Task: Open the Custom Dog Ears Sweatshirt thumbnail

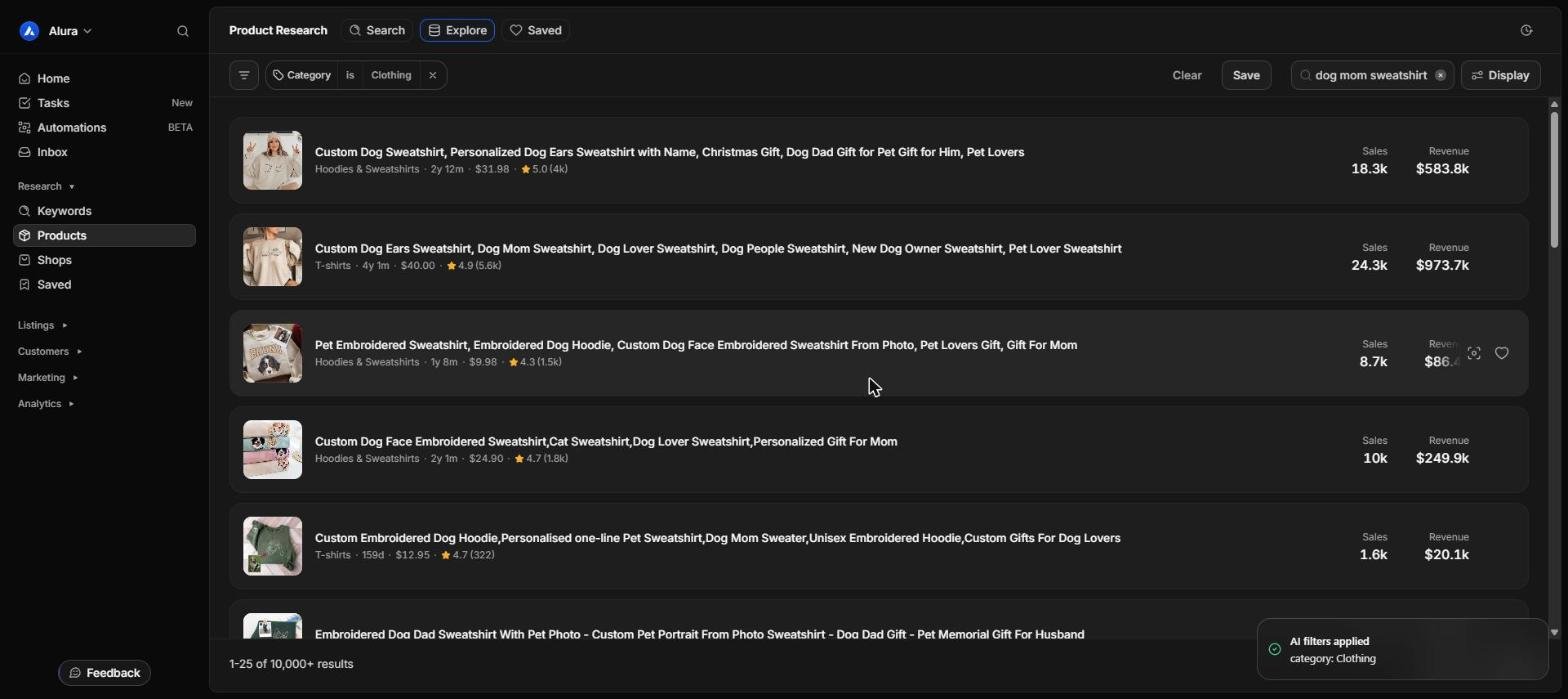Action: pos(272,257)
